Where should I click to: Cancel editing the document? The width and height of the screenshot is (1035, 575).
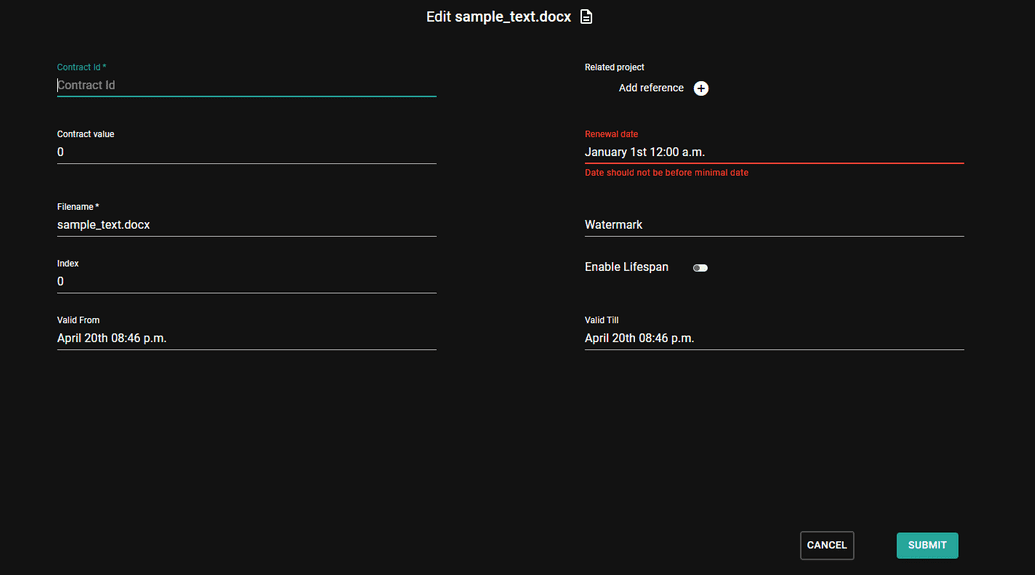tap(826, 545)
